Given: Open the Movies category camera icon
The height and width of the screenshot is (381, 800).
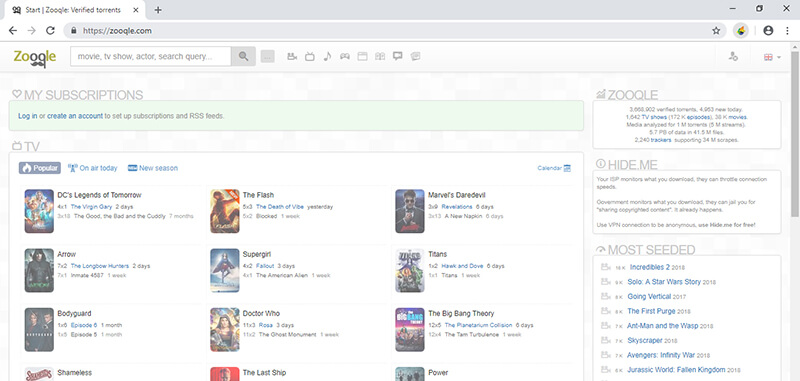Looking at the screenshot, I should point(292,57).
